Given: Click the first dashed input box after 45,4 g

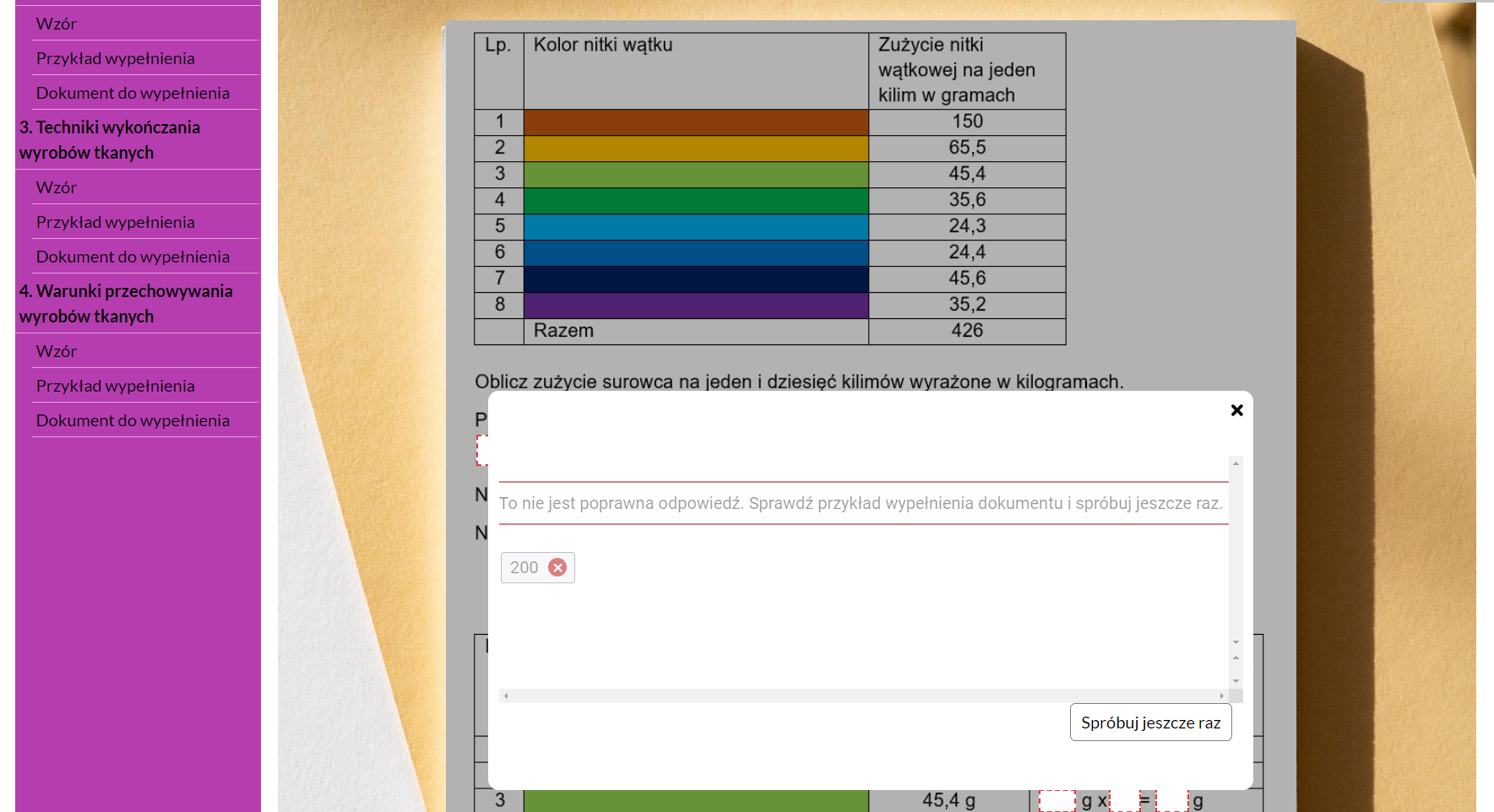Looking at the screenshot, I should tap(1057, 800).
